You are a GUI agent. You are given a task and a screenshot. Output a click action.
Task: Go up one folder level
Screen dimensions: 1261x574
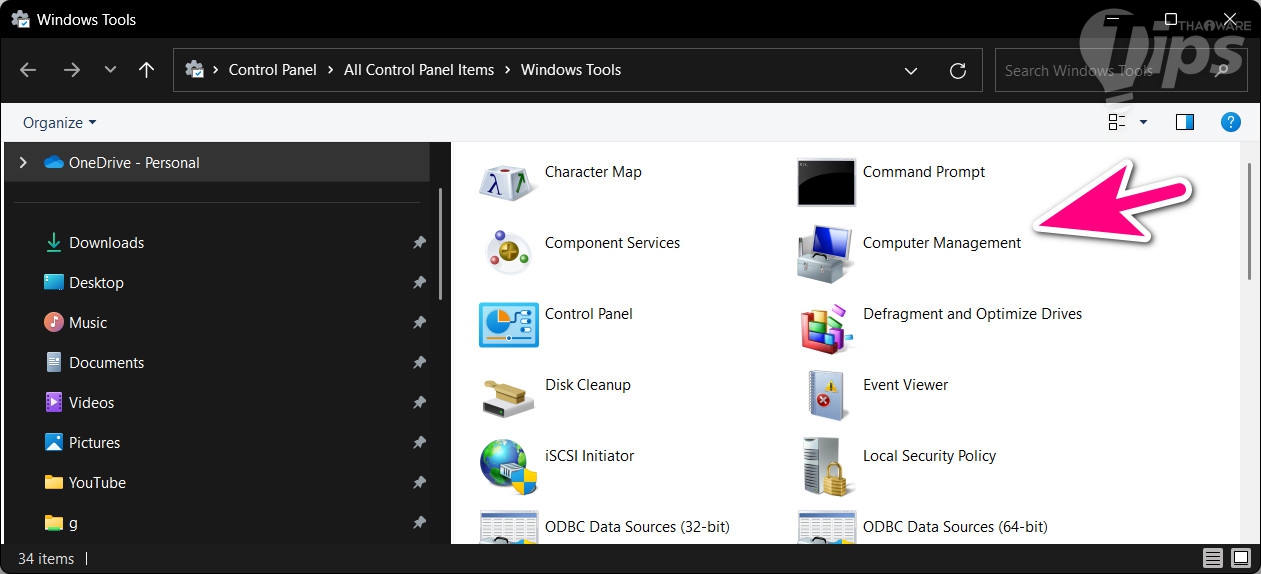point(146,70)
